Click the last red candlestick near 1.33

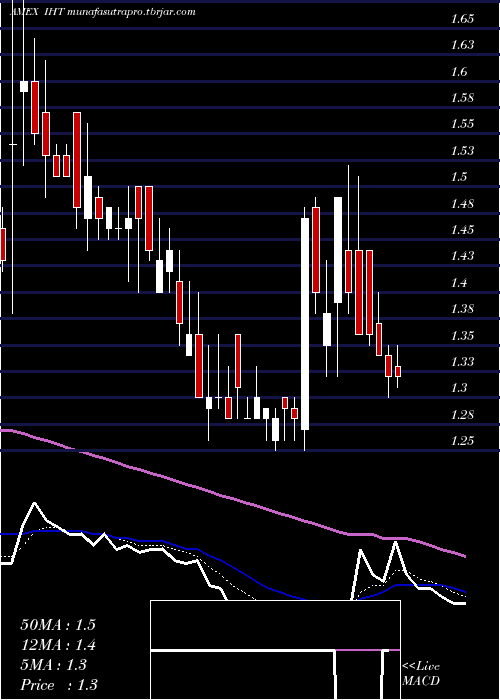[x=398, y=371]
